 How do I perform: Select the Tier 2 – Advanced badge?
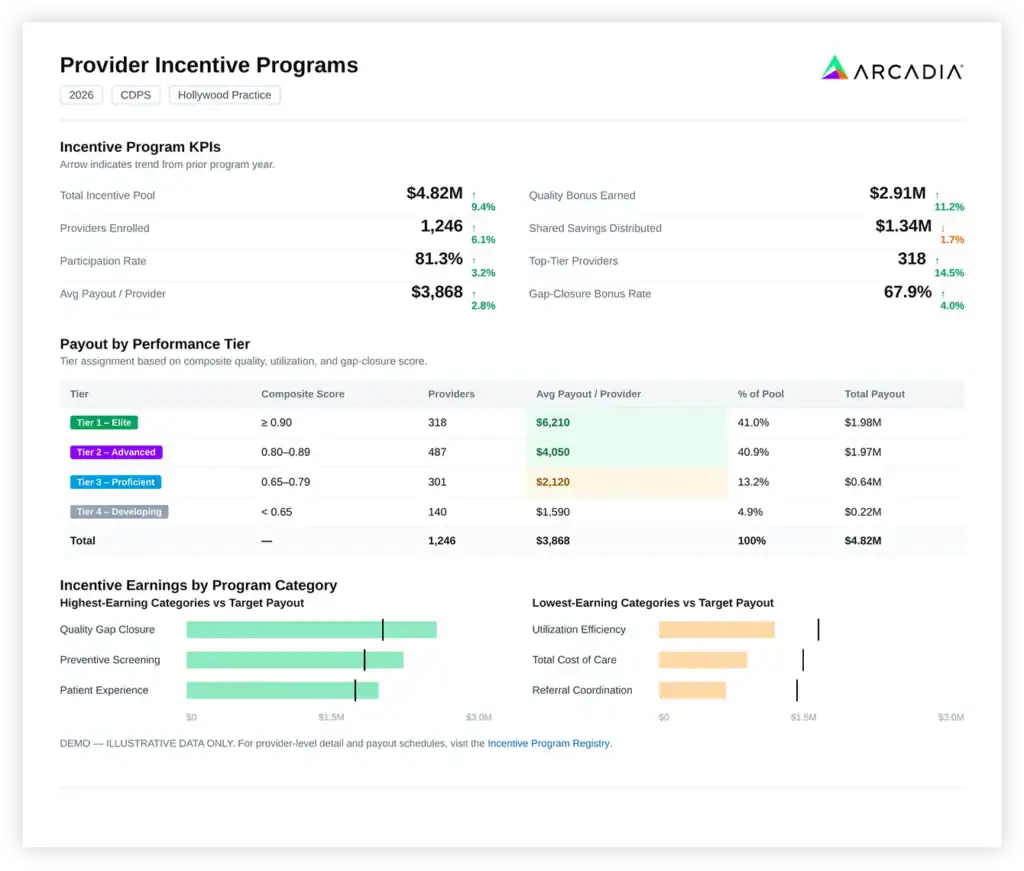[116, 452]
